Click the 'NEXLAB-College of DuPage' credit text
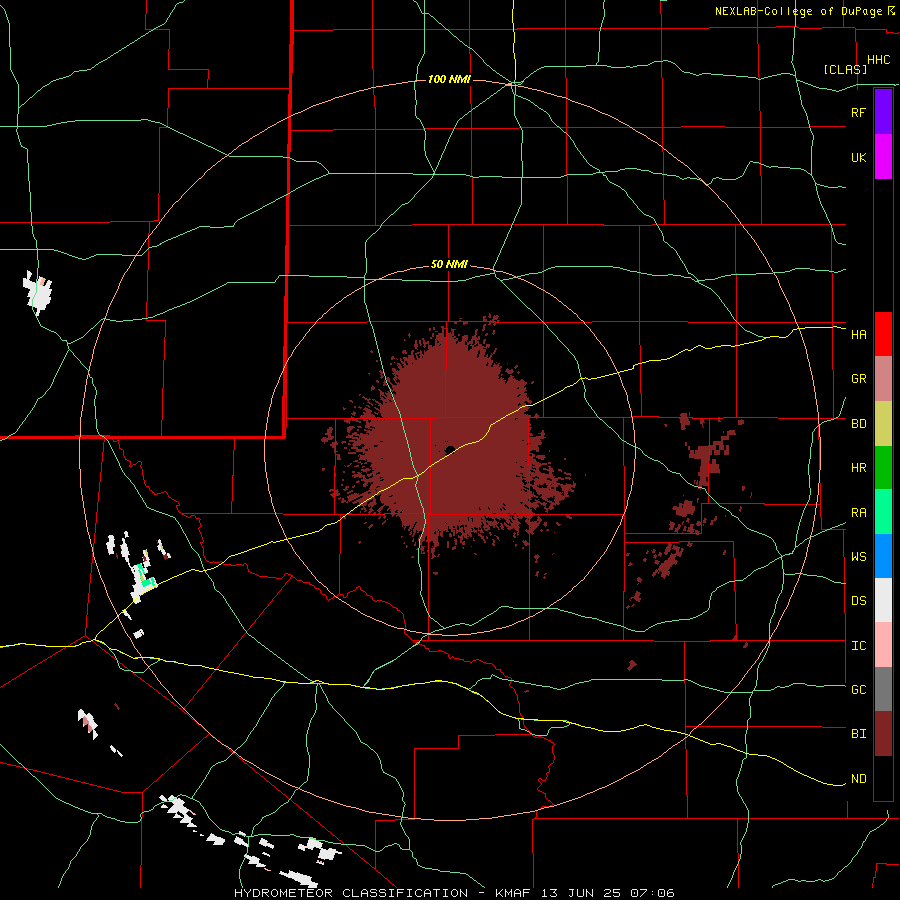900x900 pixels. click(x=798, y=11)
